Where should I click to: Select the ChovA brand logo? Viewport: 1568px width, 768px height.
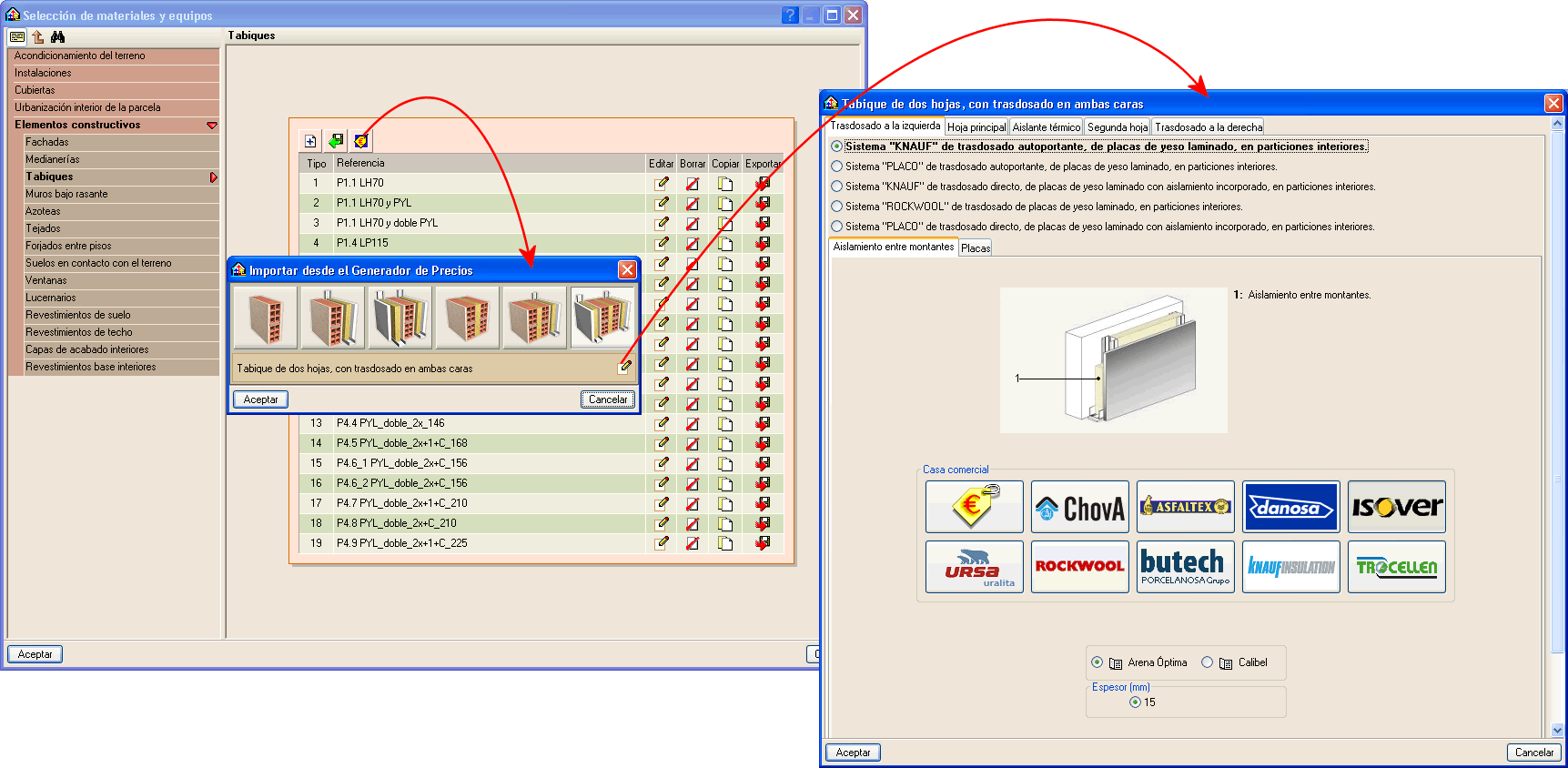click(1080, 507)
